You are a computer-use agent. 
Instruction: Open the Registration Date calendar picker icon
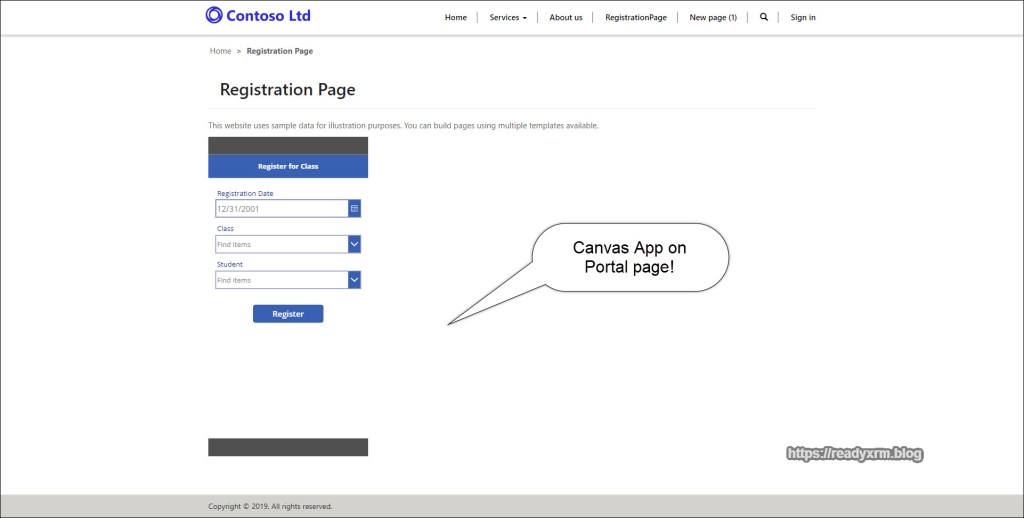pyautogui.click(x=354, y=208)
